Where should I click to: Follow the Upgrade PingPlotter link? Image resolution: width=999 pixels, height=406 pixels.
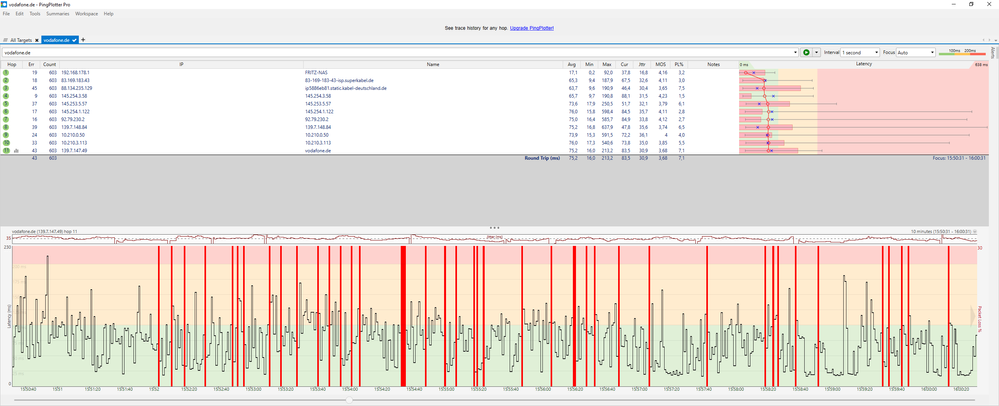(x=531, y=28)
